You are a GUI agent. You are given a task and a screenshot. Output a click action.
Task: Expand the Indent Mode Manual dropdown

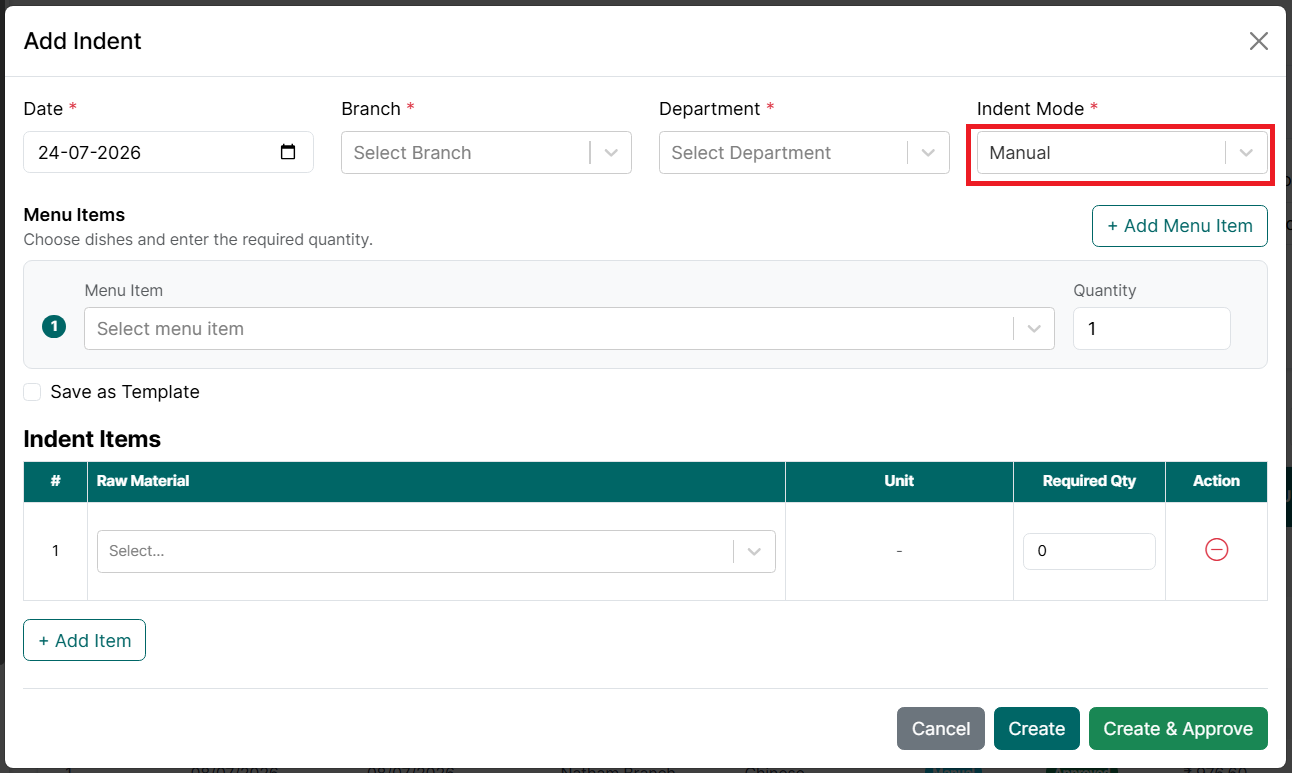1122,153
